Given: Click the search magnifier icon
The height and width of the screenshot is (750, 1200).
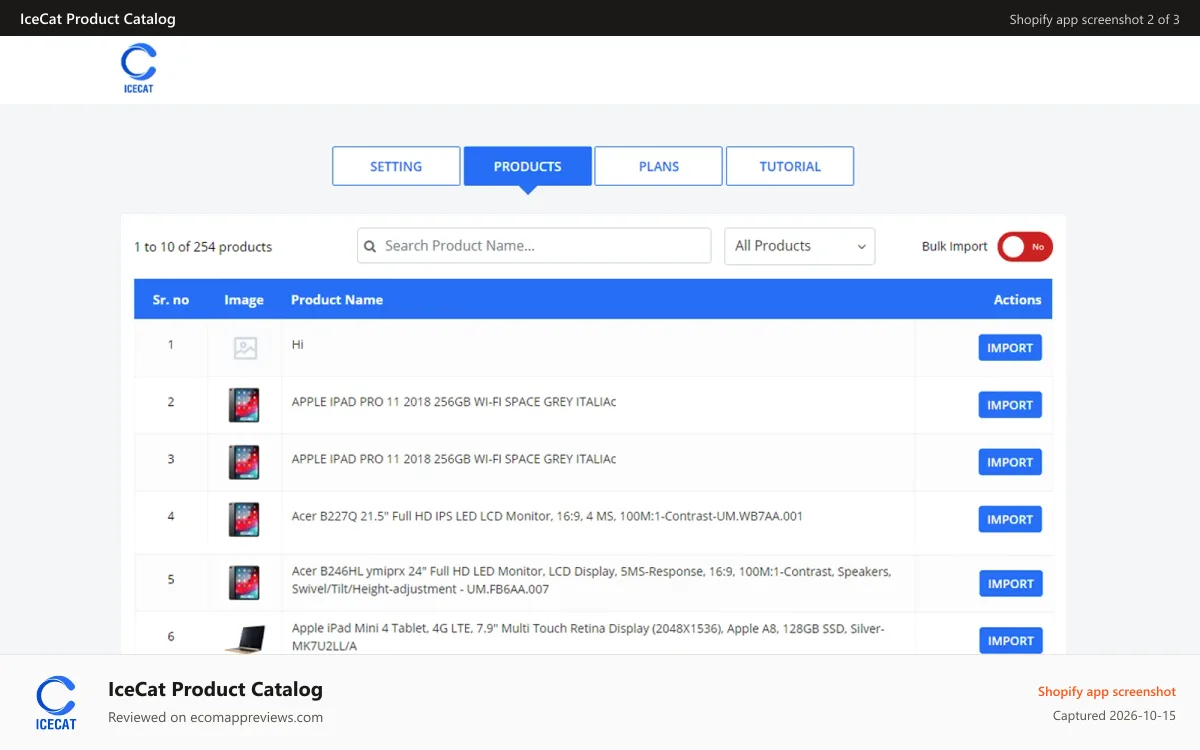Looking at the screenshot, I should point(370,246).
